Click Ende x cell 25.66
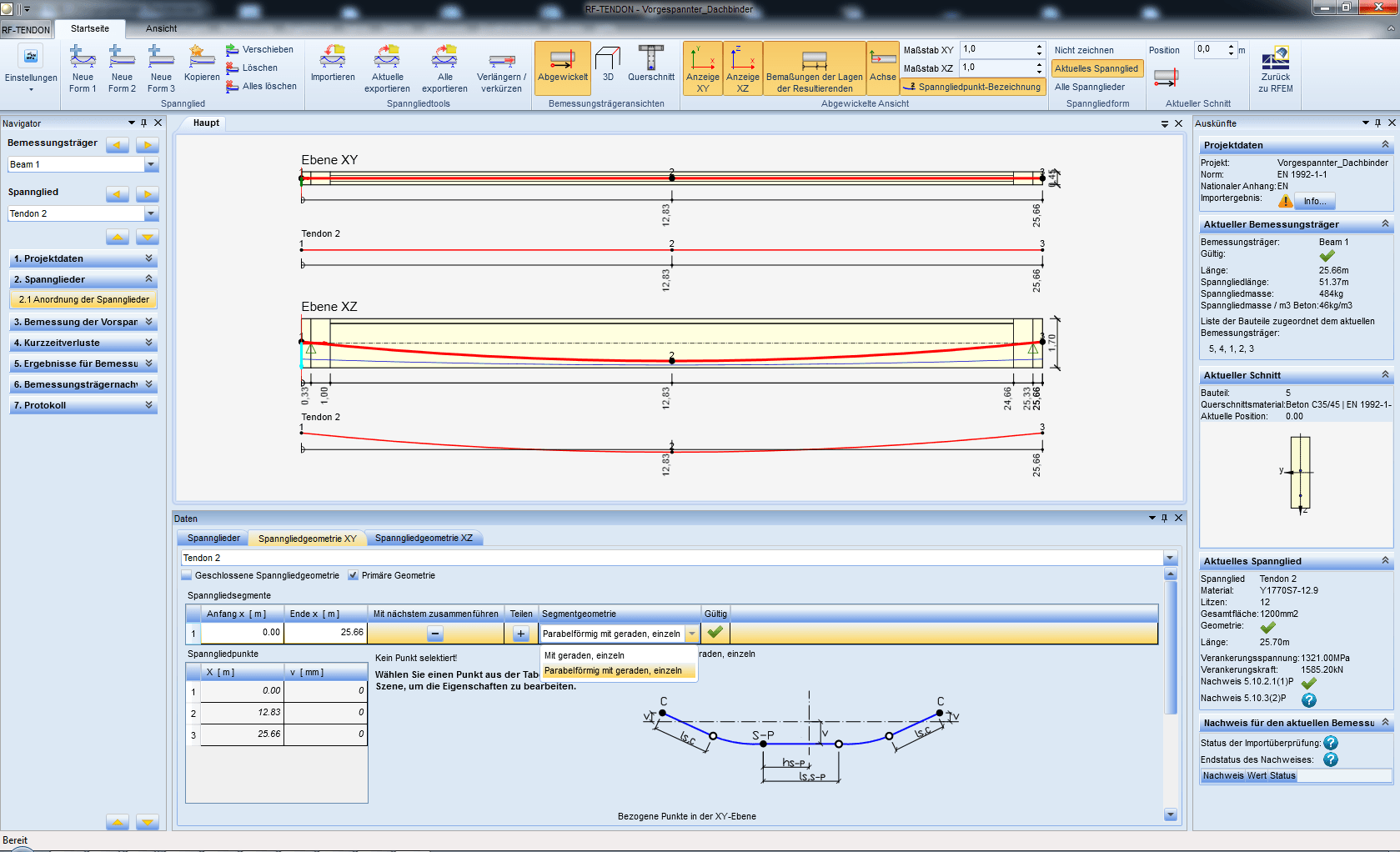1400x852 pixels. tap(325, 633)
